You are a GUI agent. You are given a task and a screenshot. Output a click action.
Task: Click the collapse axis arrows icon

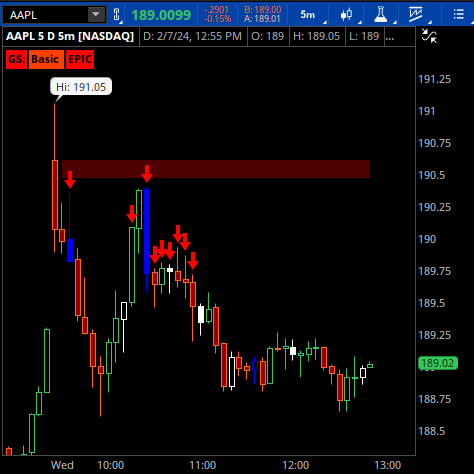click(x=429, y=36)
